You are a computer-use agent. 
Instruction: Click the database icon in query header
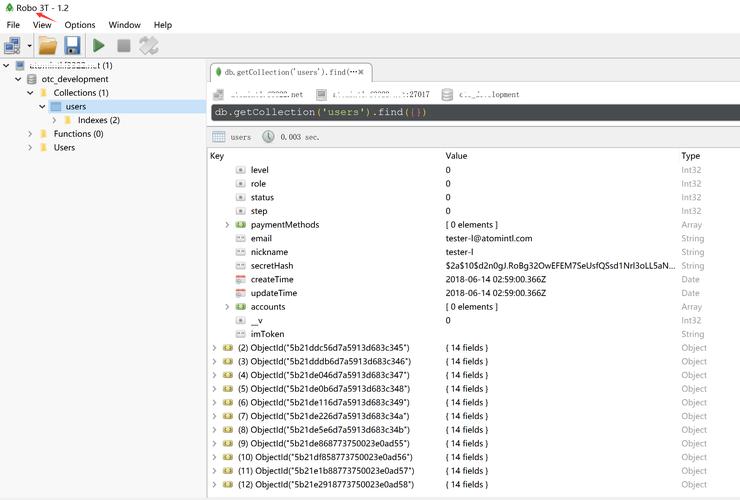click(x=447, y=94)
